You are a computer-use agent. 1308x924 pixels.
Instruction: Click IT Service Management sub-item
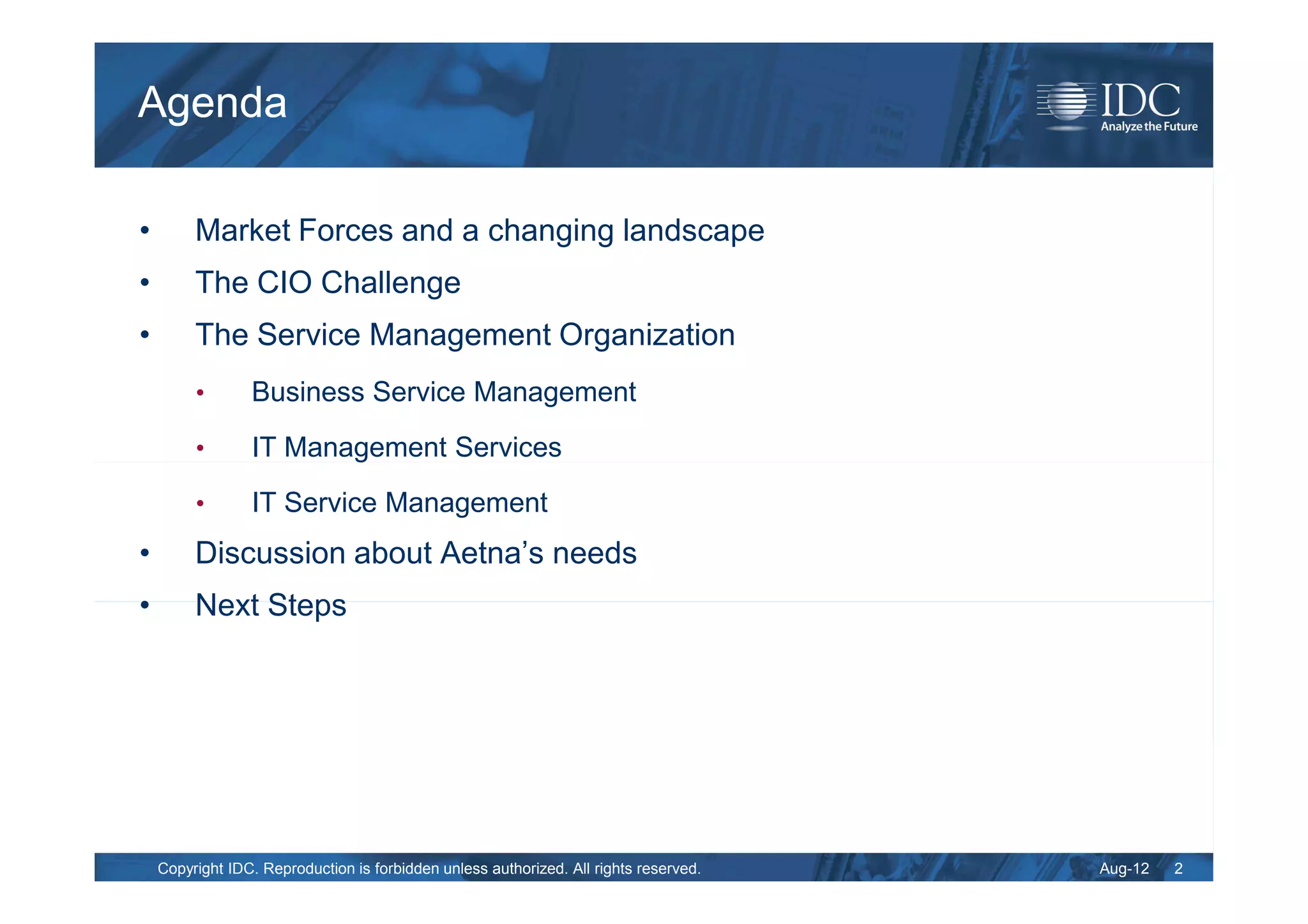click(x=399, y=503)
